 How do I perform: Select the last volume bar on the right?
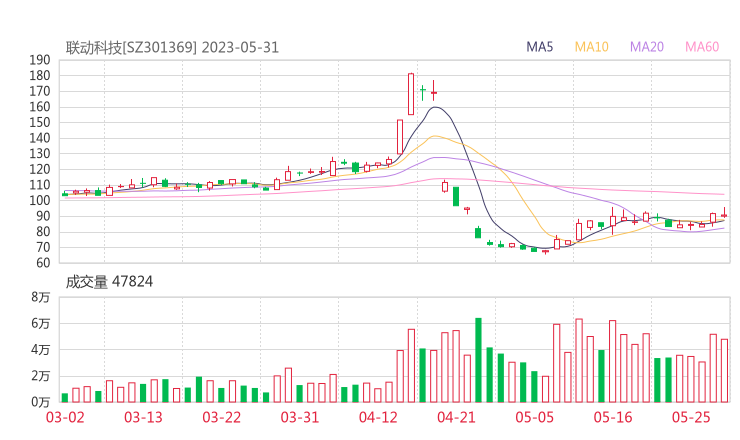click(724, 371)
